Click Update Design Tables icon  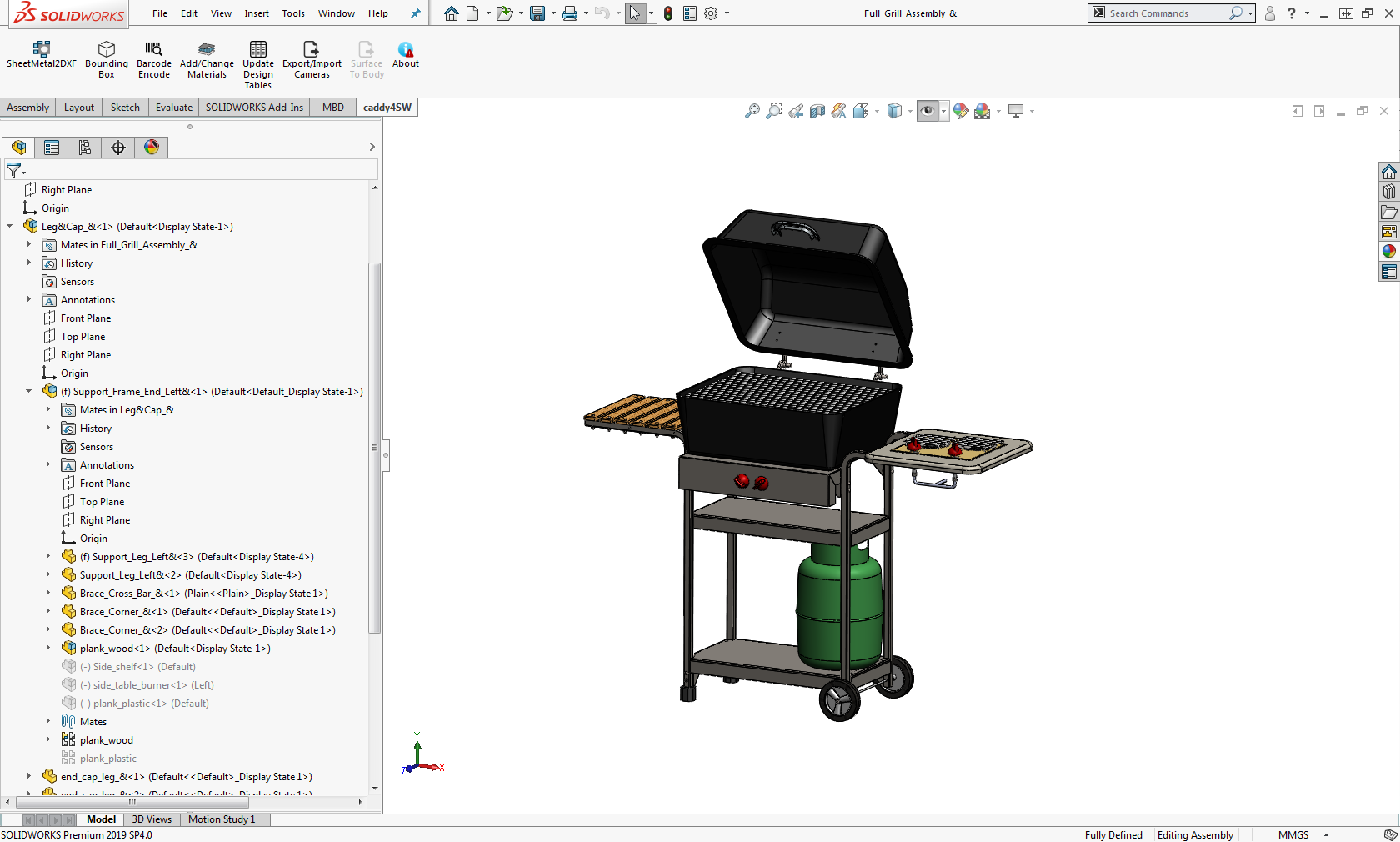[258, 49]
